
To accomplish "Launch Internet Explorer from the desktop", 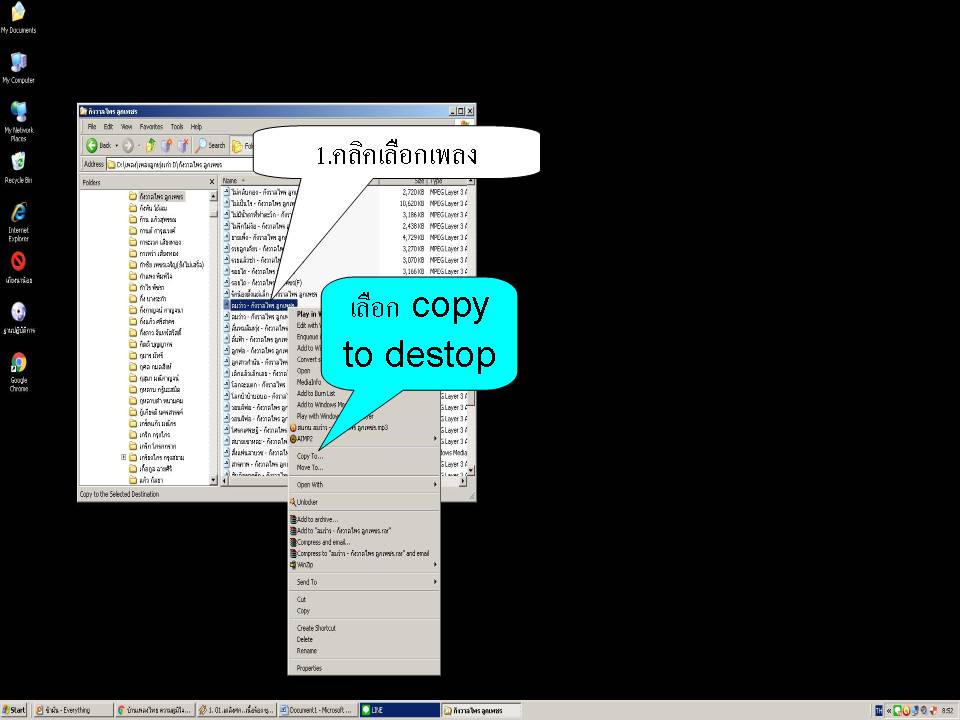I will click(x=18, y=222).
